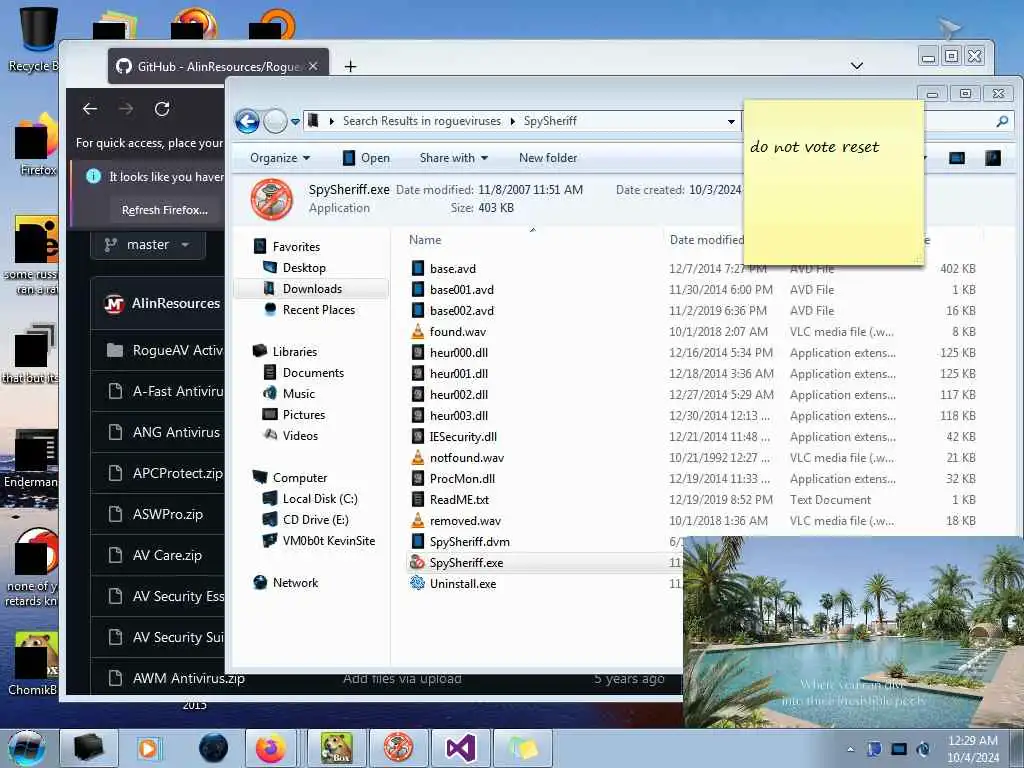Select the Uninstall.exe icon

pyautogui.click(x=418, y=583)
